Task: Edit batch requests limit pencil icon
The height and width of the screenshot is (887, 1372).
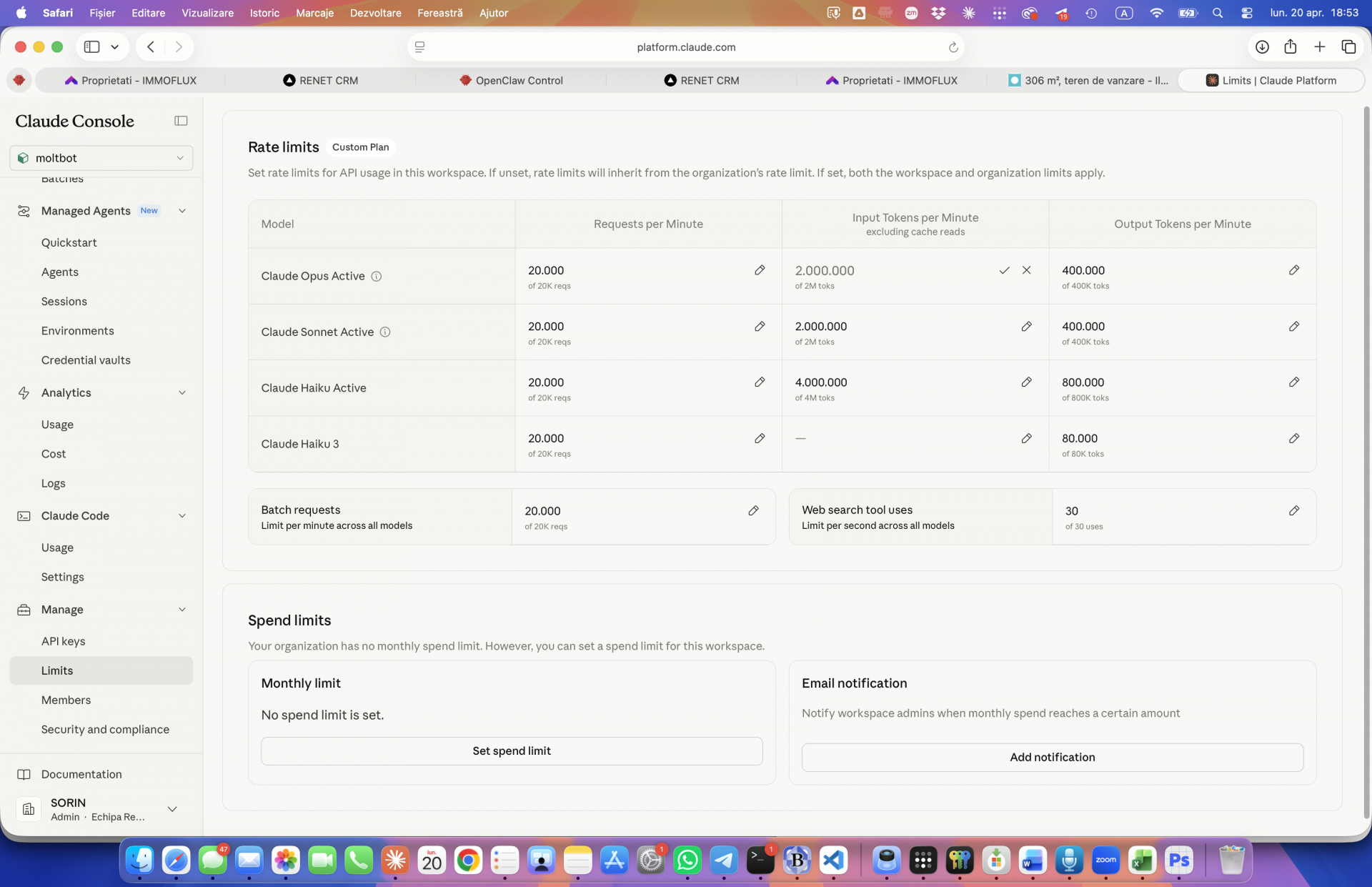Action: click(753, 510)
